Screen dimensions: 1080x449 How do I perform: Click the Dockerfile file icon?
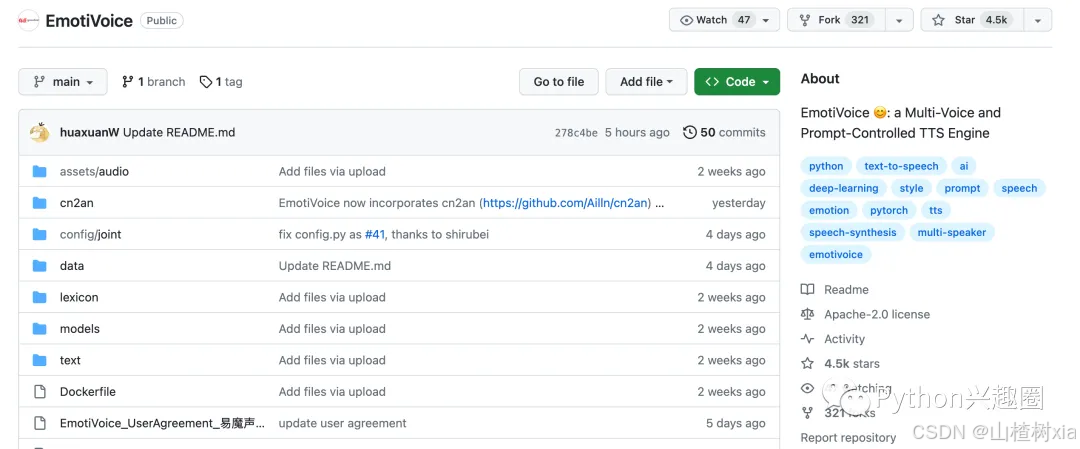[39, 392]
